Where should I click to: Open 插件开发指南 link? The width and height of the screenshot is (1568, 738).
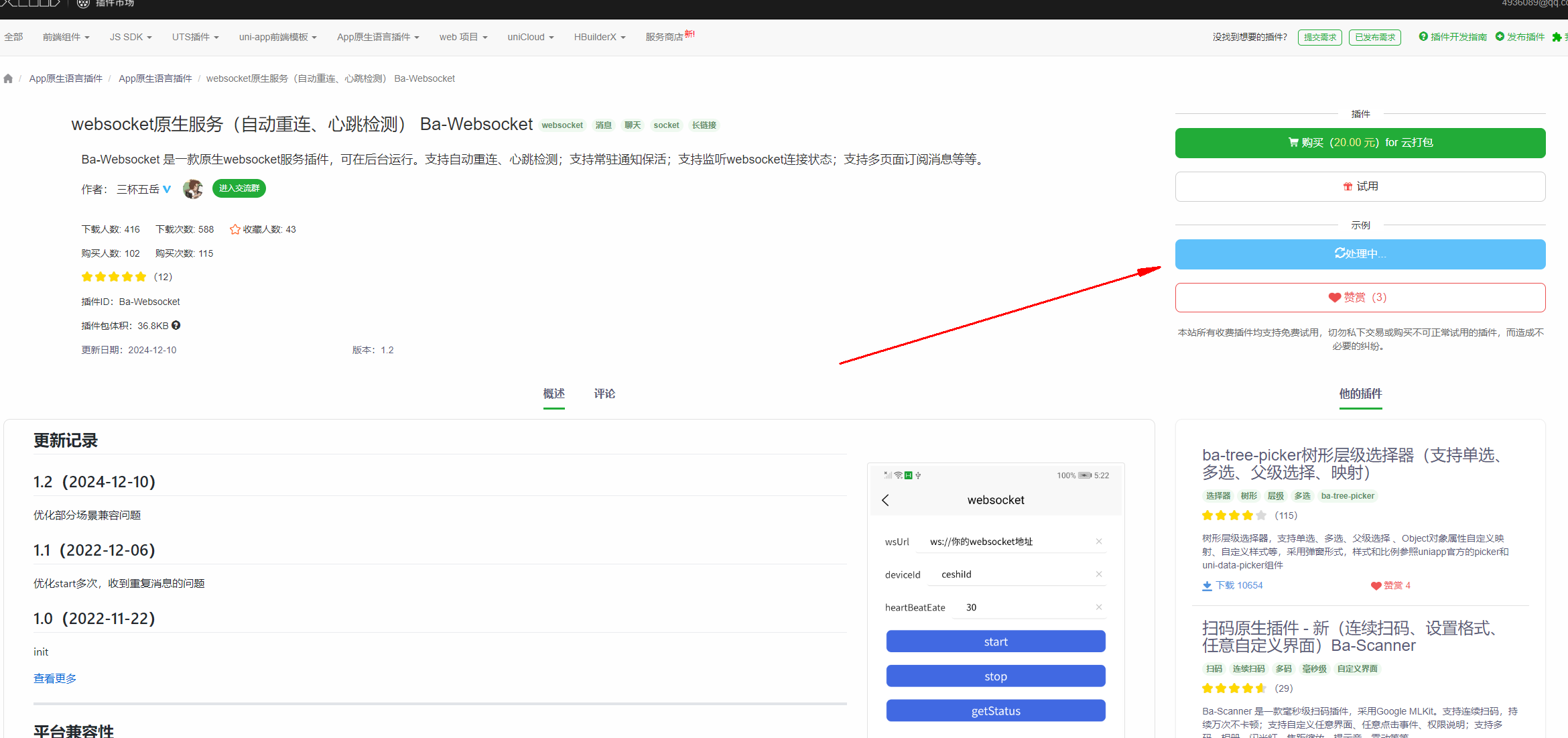click(x=1453, y=38)
